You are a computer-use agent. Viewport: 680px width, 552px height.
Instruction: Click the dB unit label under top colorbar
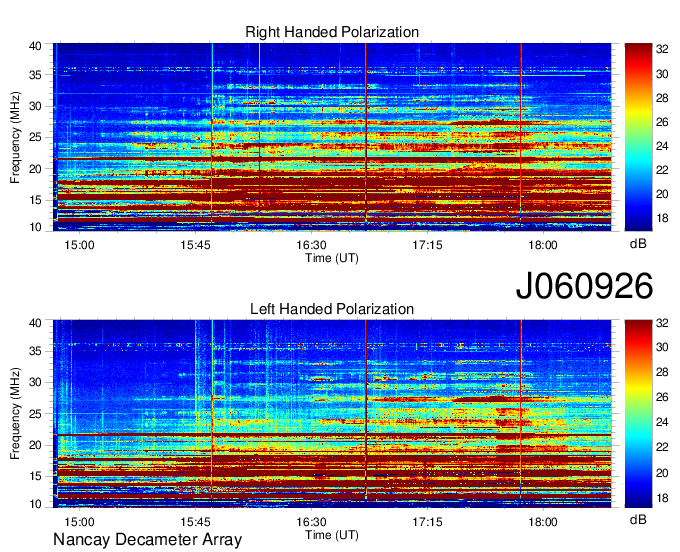click(638, 244)
